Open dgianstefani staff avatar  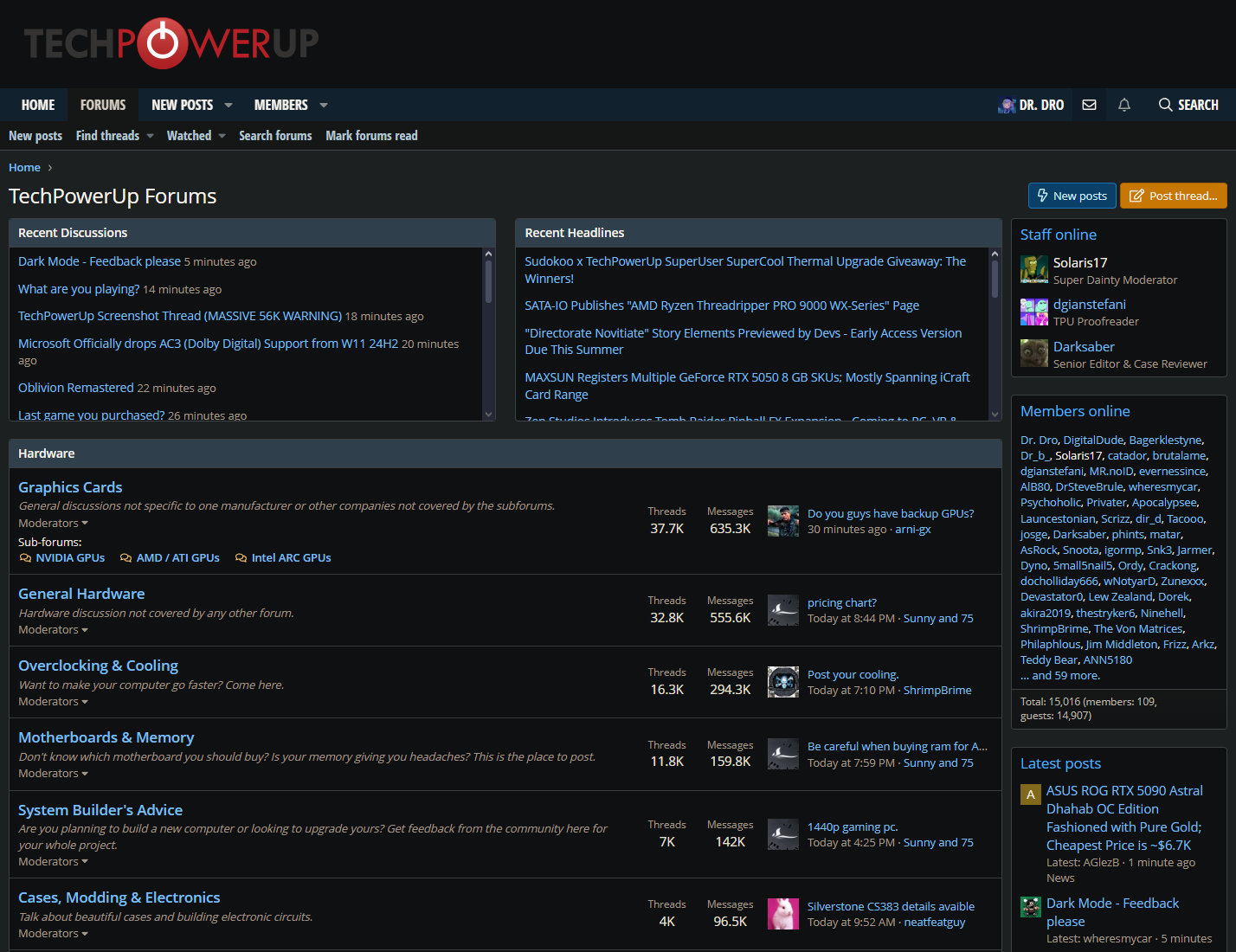tap(1034, 312)
